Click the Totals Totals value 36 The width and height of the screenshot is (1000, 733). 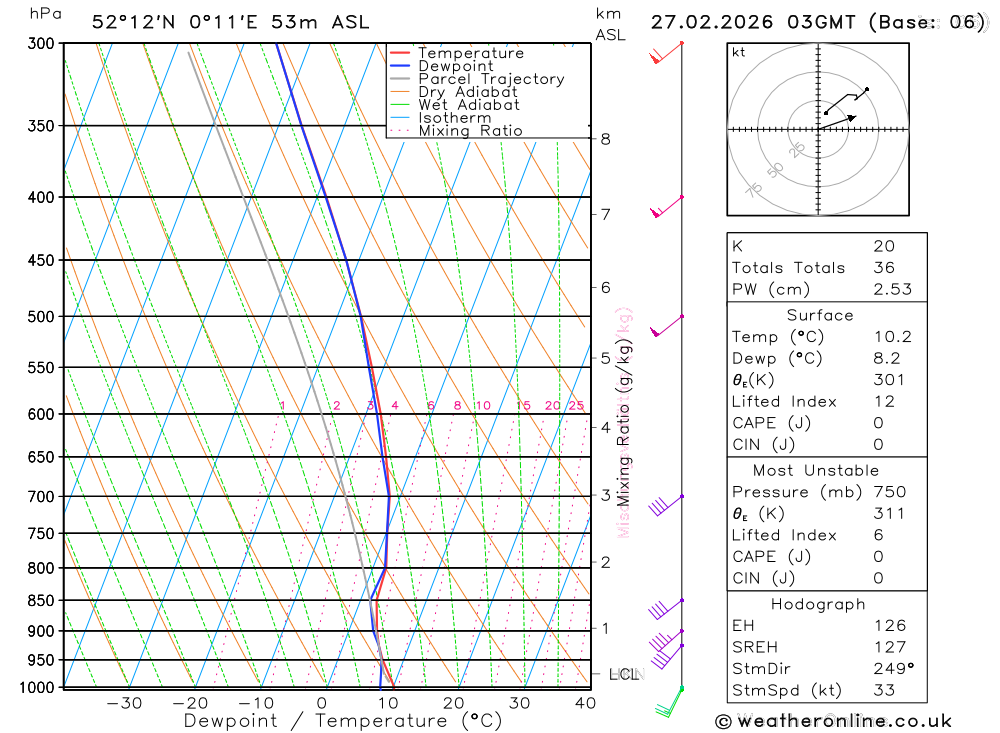[884, 268]
